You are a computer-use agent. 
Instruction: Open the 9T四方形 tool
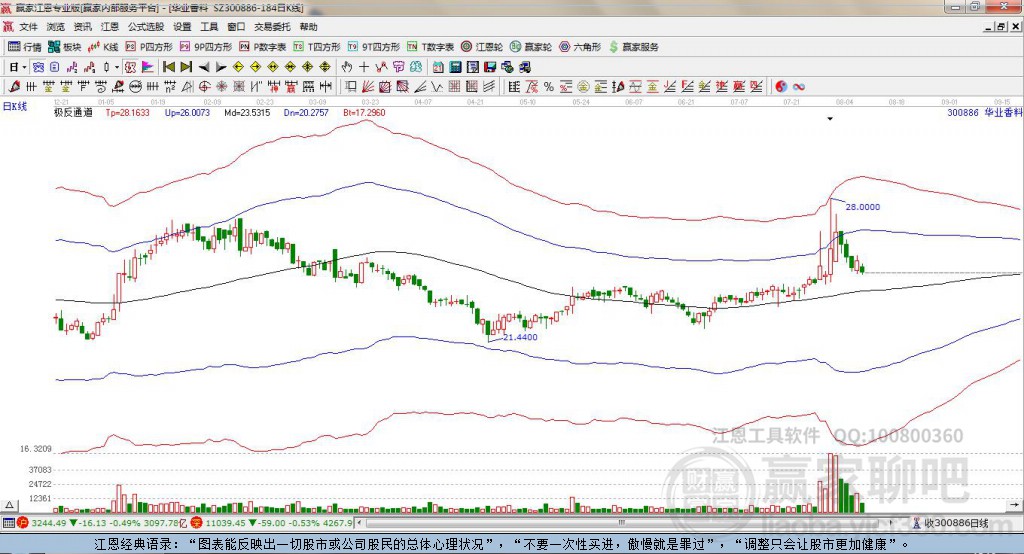(374, 47)
